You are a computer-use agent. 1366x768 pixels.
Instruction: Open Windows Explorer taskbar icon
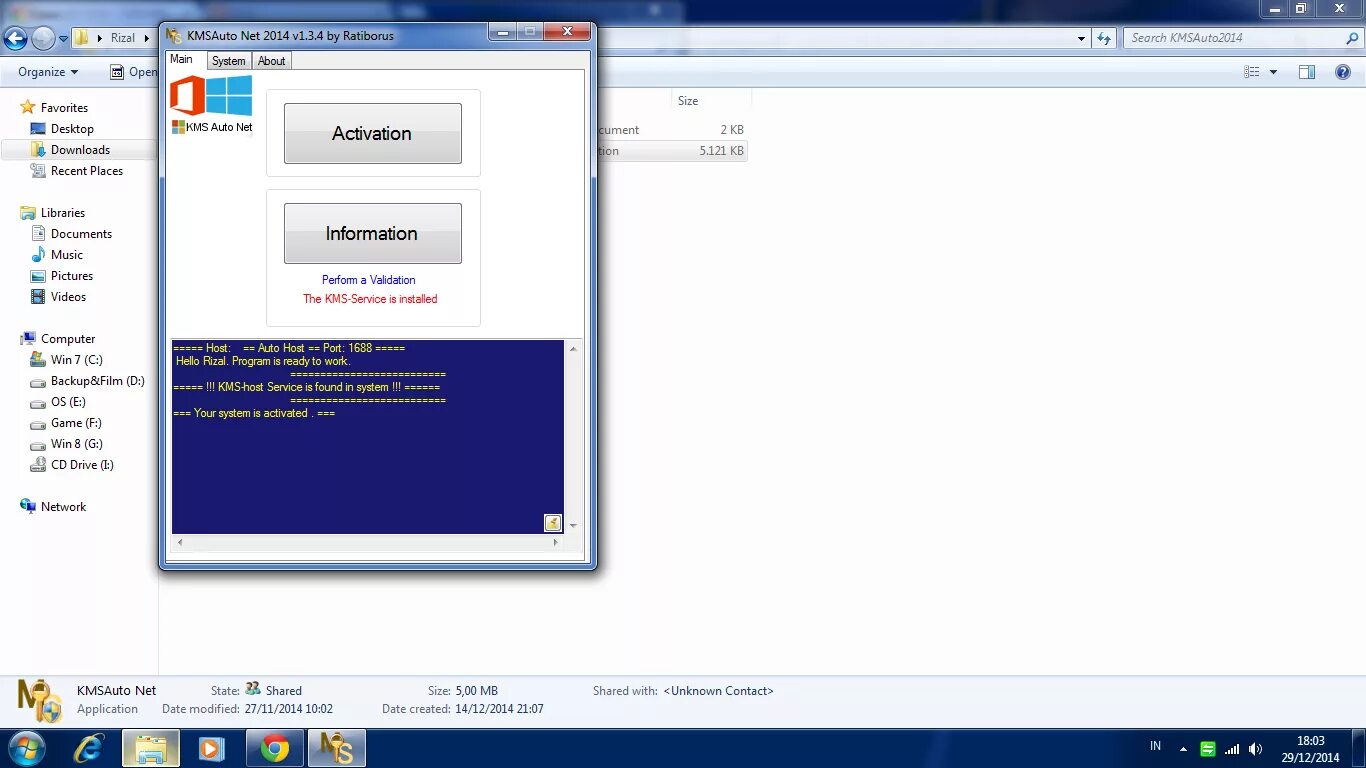tap(151, 748)
